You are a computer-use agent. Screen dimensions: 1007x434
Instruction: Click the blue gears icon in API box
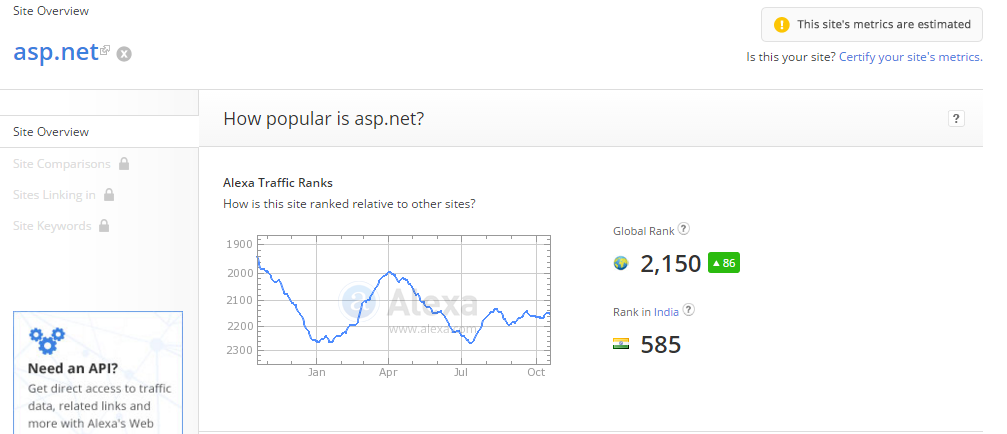click(x=47, y=340)
